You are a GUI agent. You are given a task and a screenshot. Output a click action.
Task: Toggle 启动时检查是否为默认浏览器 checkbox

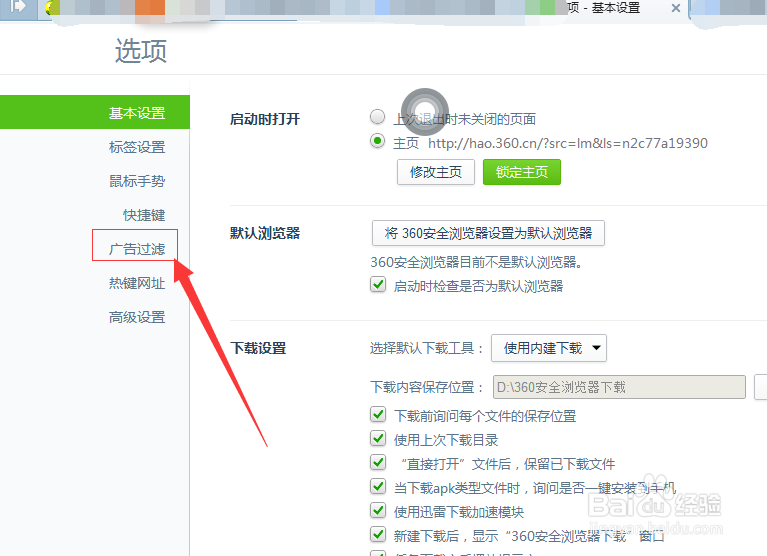(378, 285)
